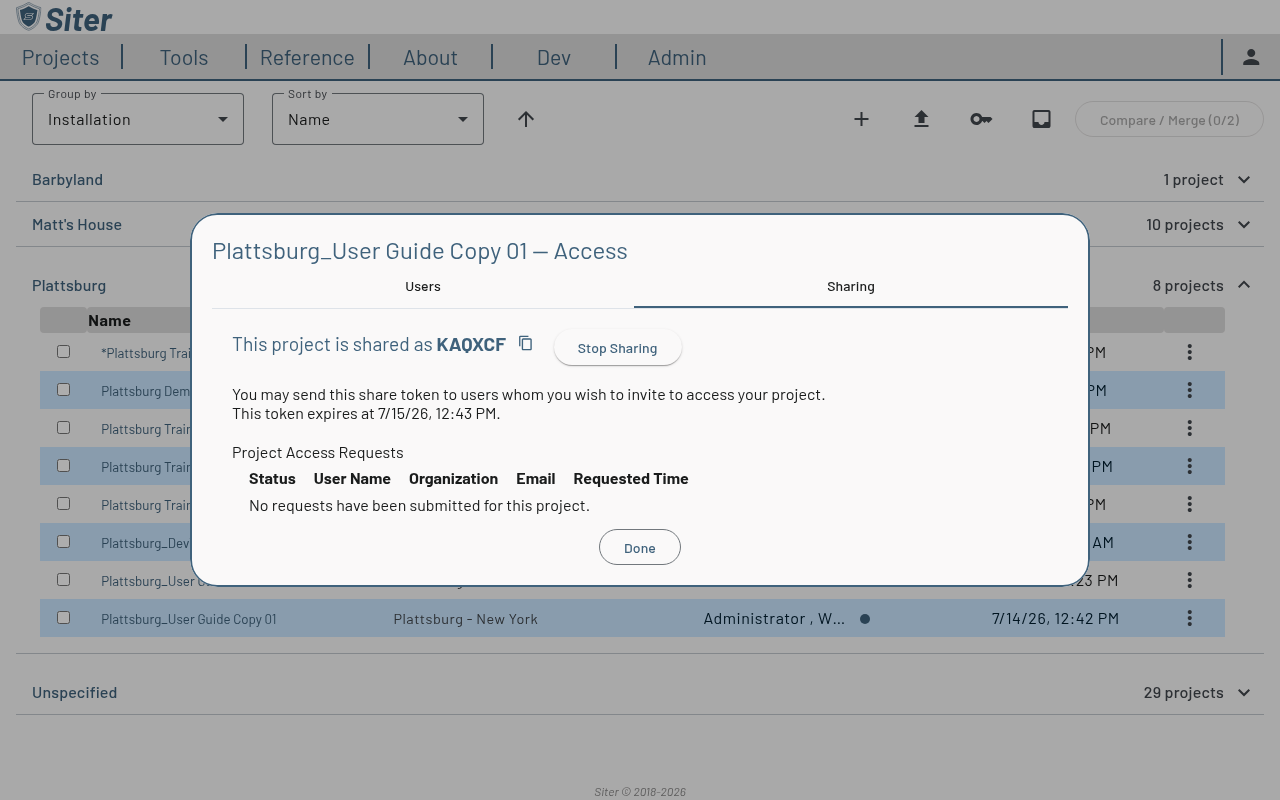Click the User Name column header
Screen dimensions: 1280x800
(x=352, y=479)
